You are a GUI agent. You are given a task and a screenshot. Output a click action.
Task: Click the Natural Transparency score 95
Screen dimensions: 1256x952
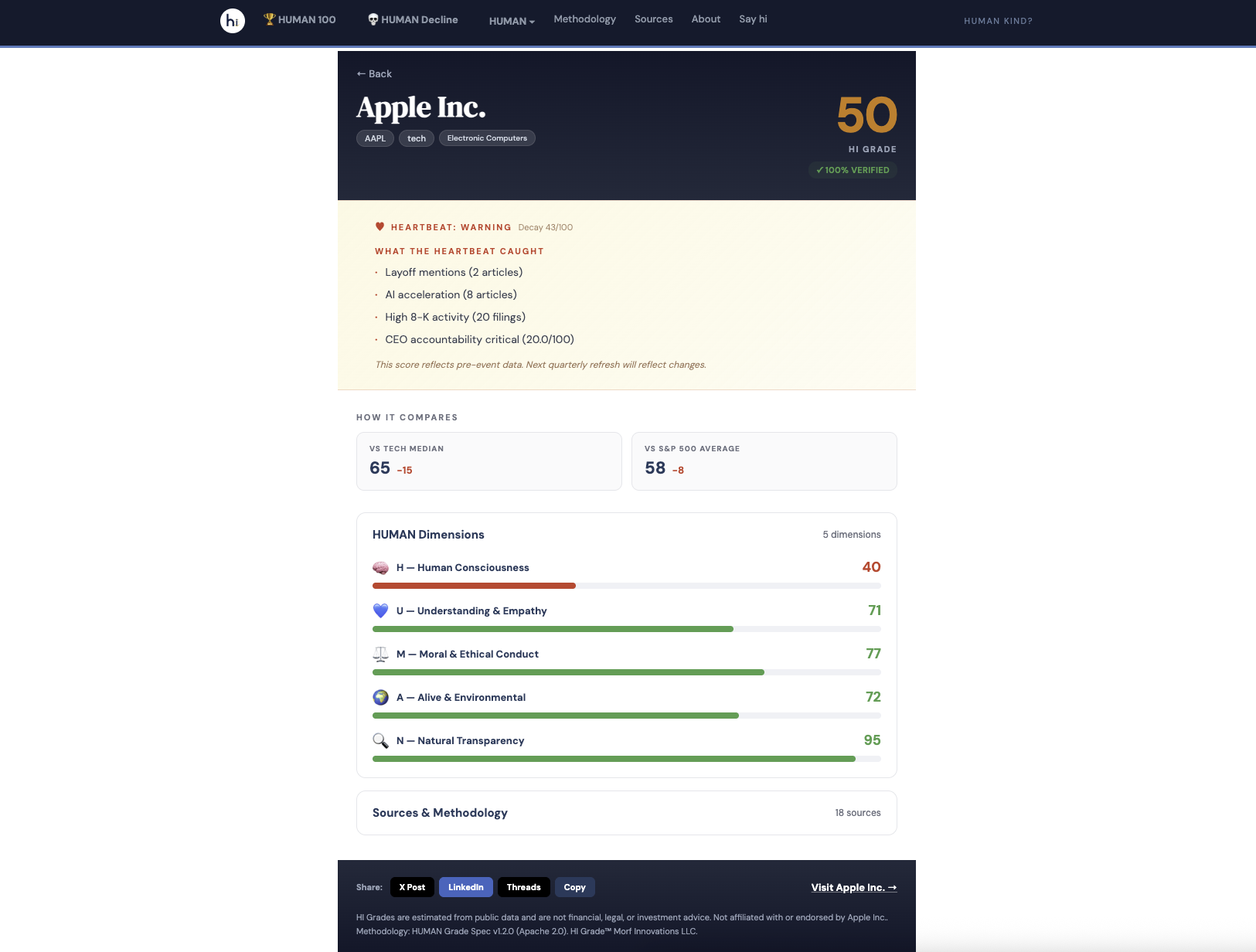pyautogui.click(x=873, y=740)
